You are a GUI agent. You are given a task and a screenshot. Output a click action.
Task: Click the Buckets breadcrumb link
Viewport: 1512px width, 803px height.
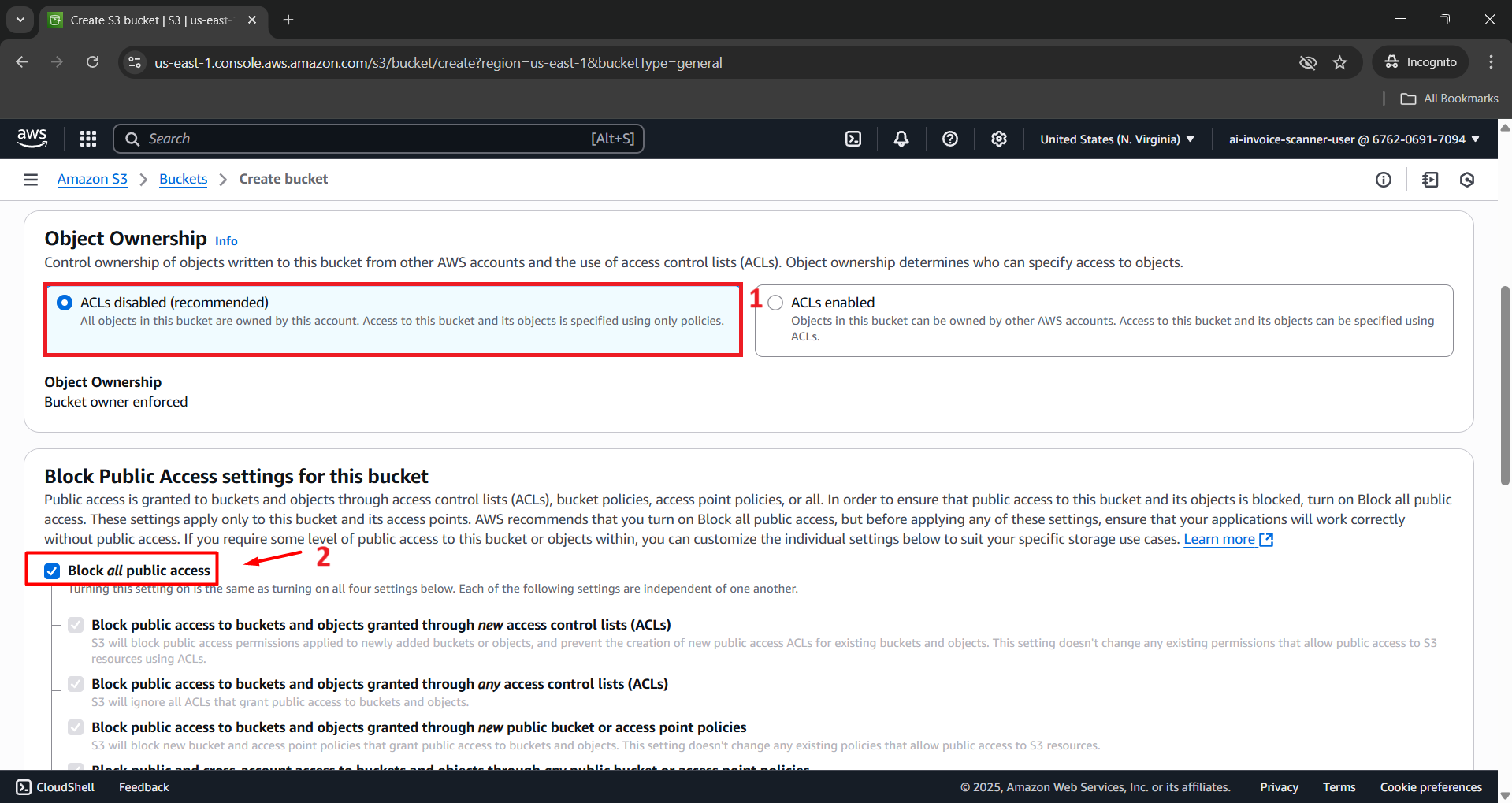coord(183,179)
